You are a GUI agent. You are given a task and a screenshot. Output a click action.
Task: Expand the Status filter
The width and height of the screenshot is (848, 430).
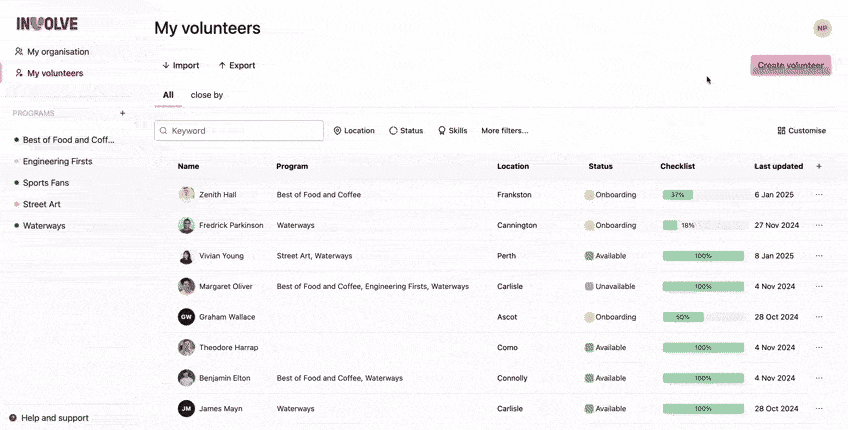tap(406, 131)
